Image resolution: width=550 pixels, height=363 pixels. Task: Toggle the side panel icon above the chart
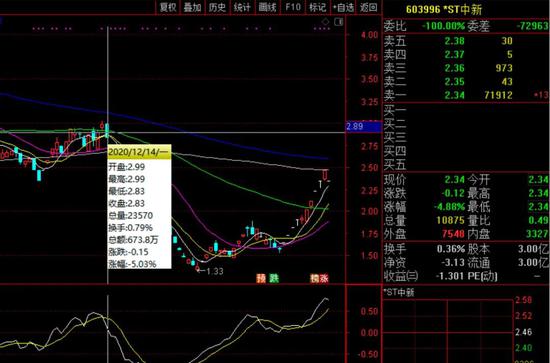(x=338, y=22)
